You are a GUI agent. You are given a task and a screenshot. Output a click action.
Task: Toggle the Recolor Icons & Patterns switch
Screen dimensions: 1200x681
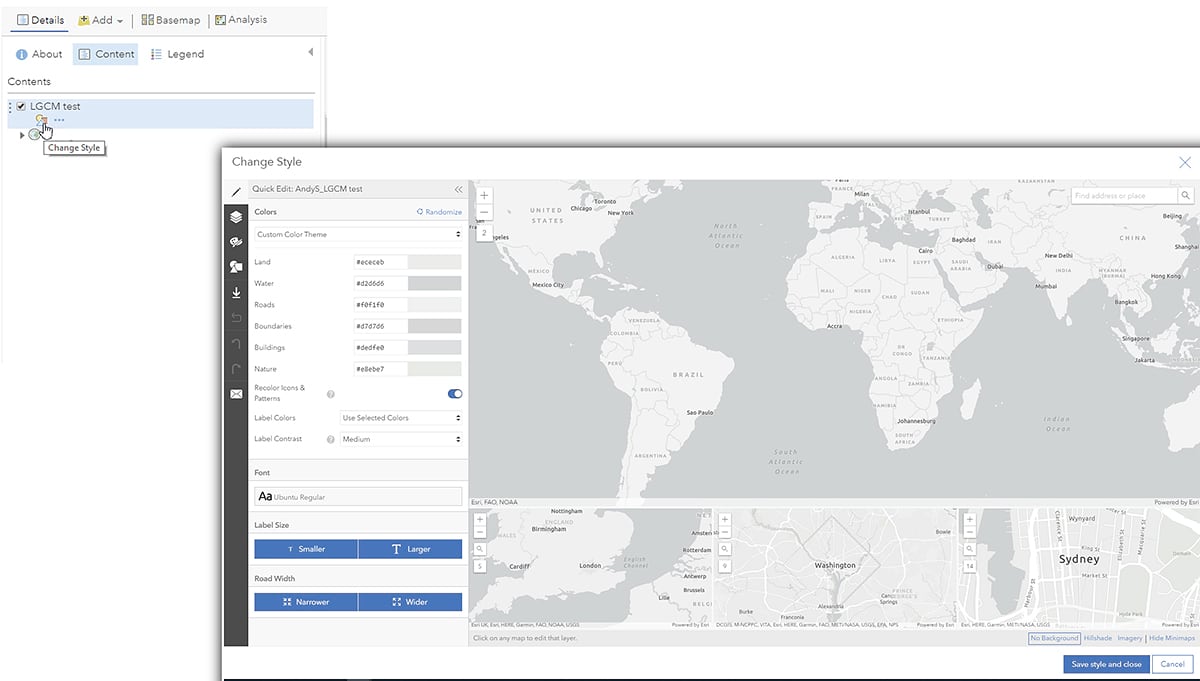click(455, 394)
